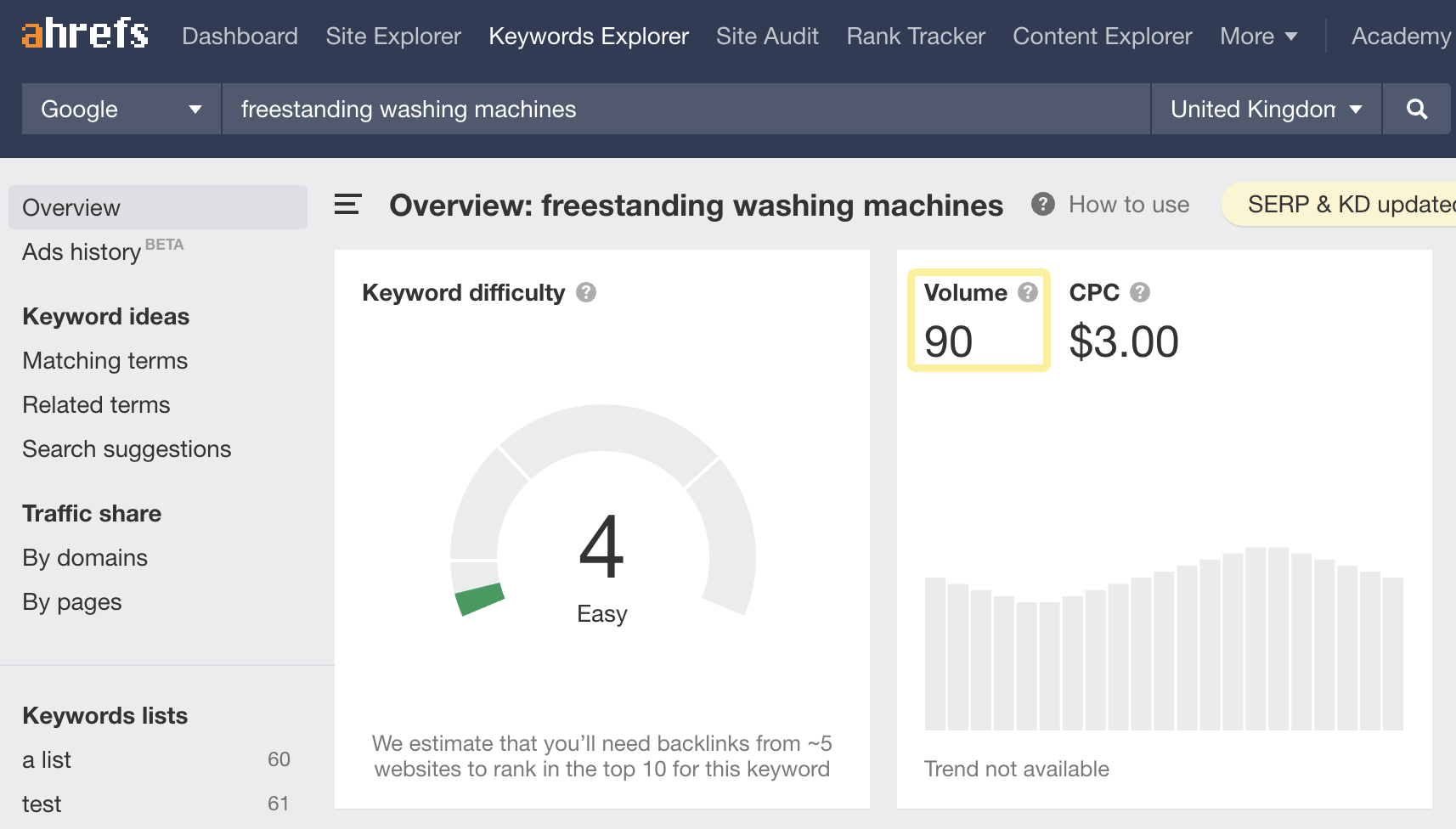
Task: Open Ads history in the sidebar
Action: tap(82, 252)
